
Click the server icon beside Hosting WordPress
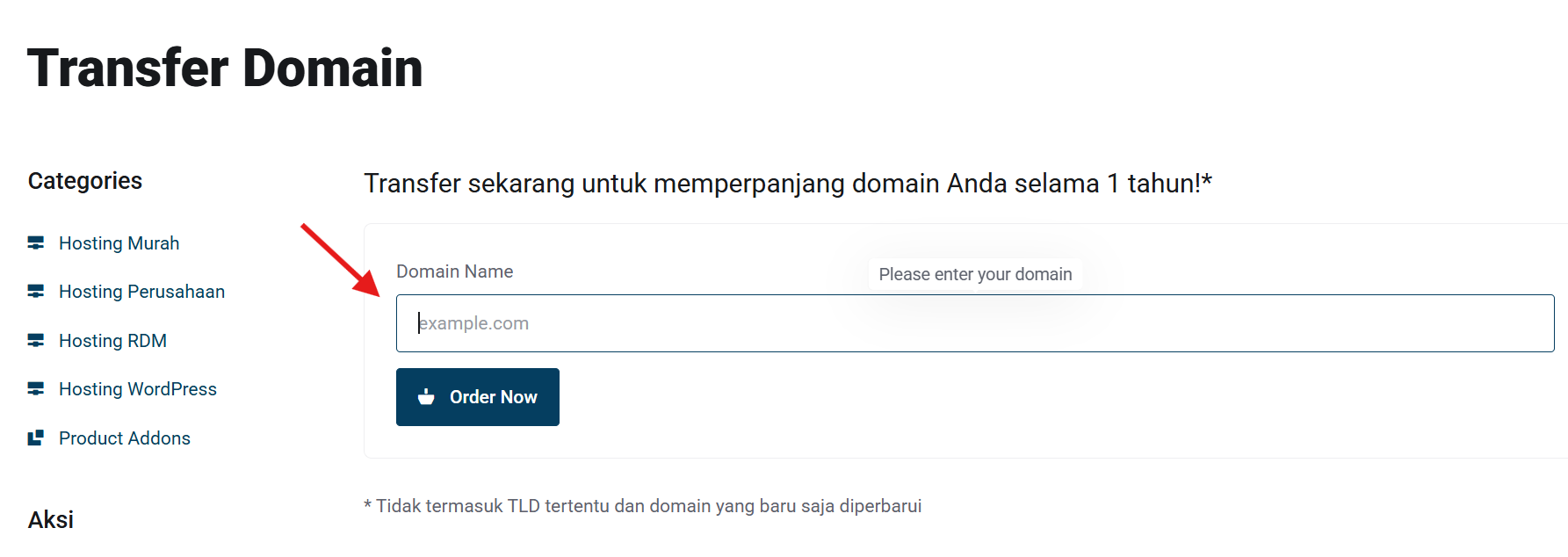point(36,389)
